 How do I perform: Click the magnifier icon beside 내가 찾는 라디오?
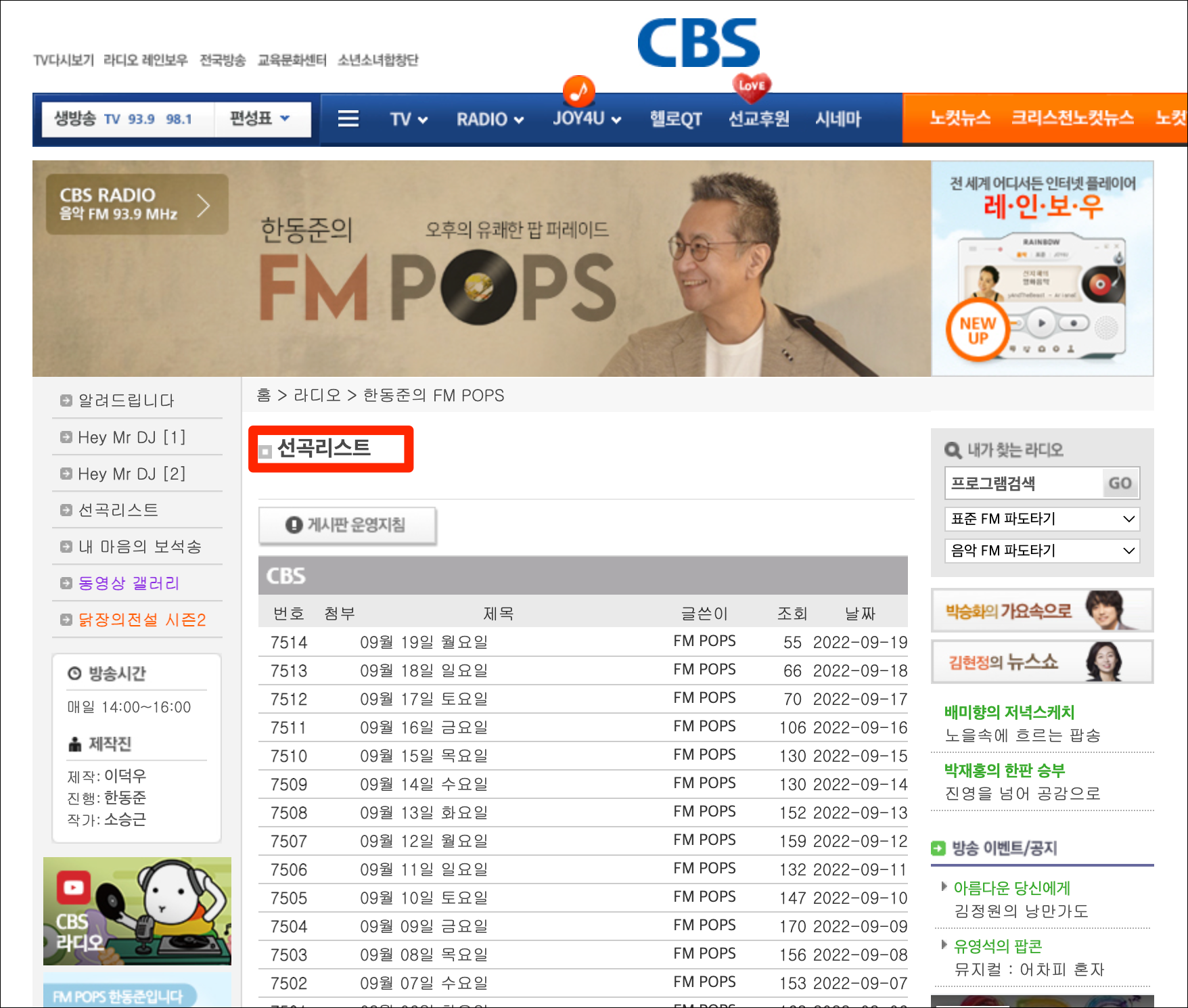click(953, 450)
